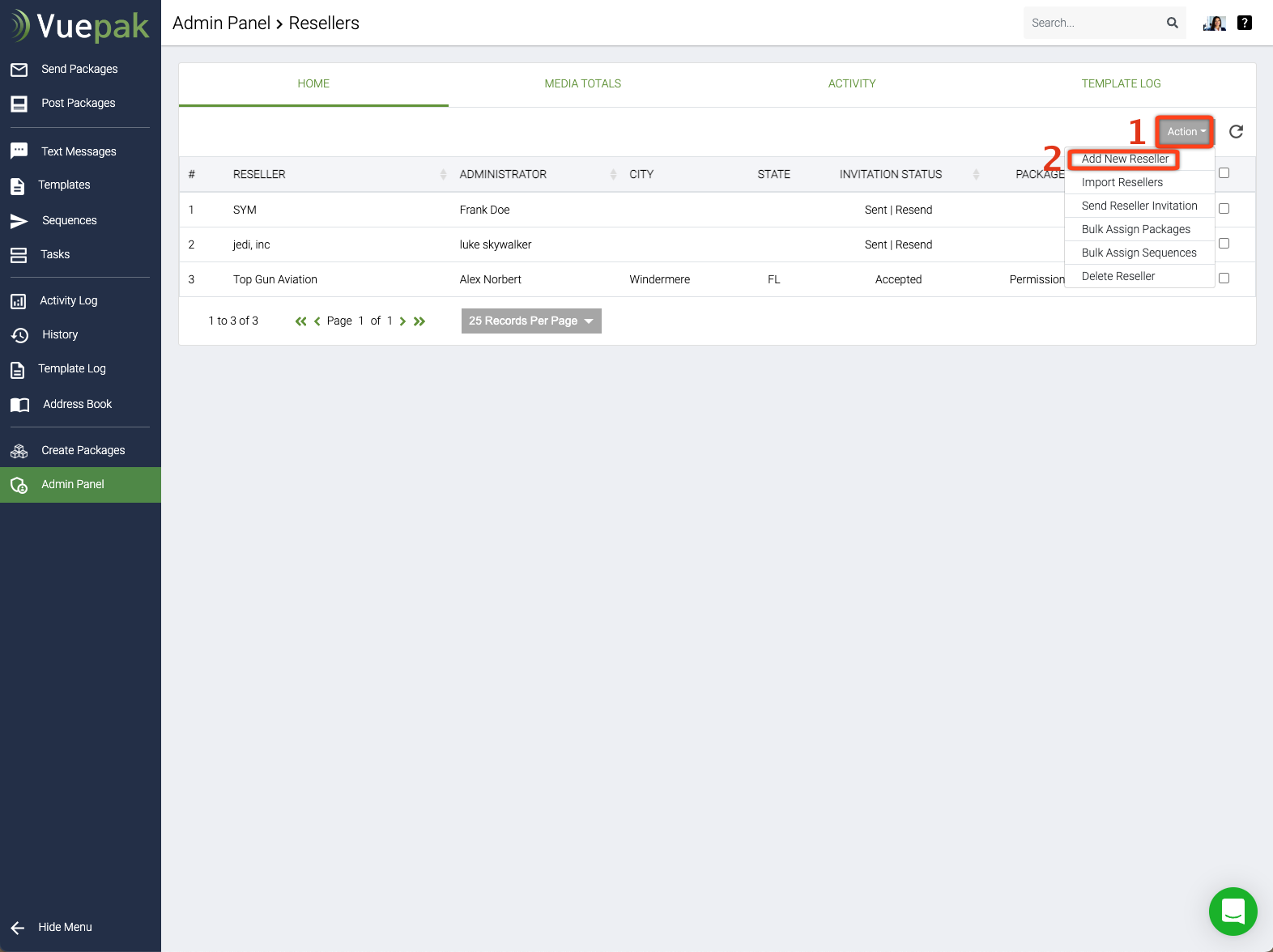Click the Address Book icon
The height and width of the screenshot is (952, 1273).
coord(20,404)
